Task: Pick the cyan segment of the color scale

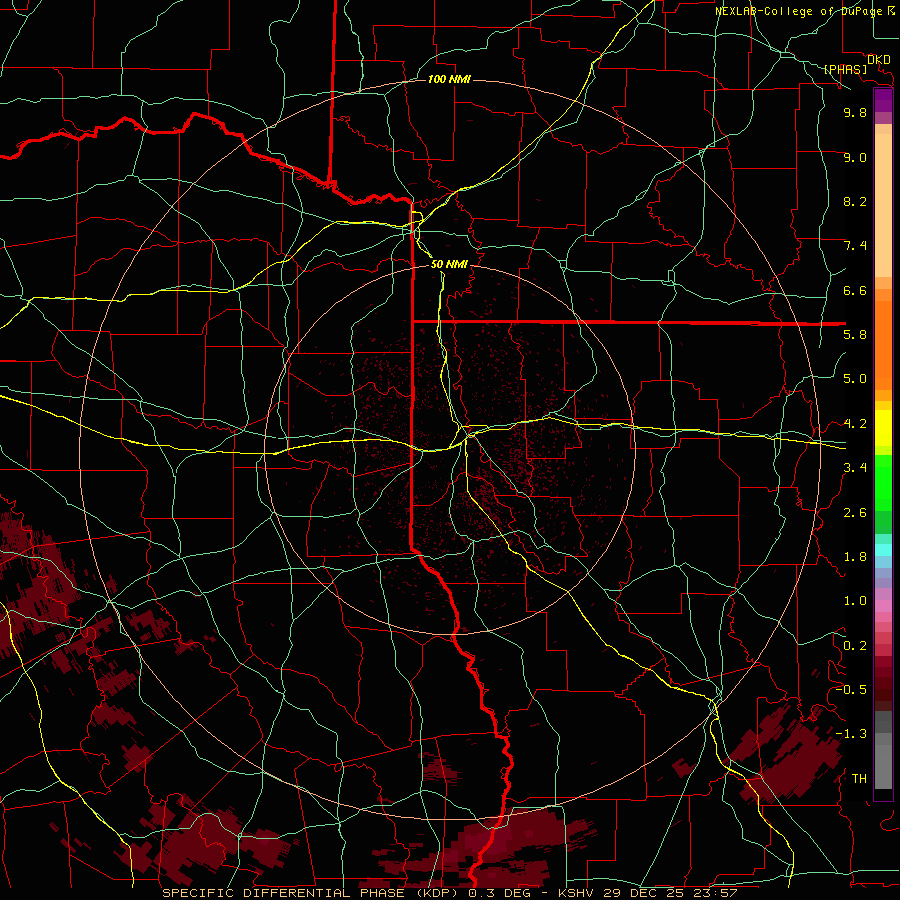Action: coord(883,549)
